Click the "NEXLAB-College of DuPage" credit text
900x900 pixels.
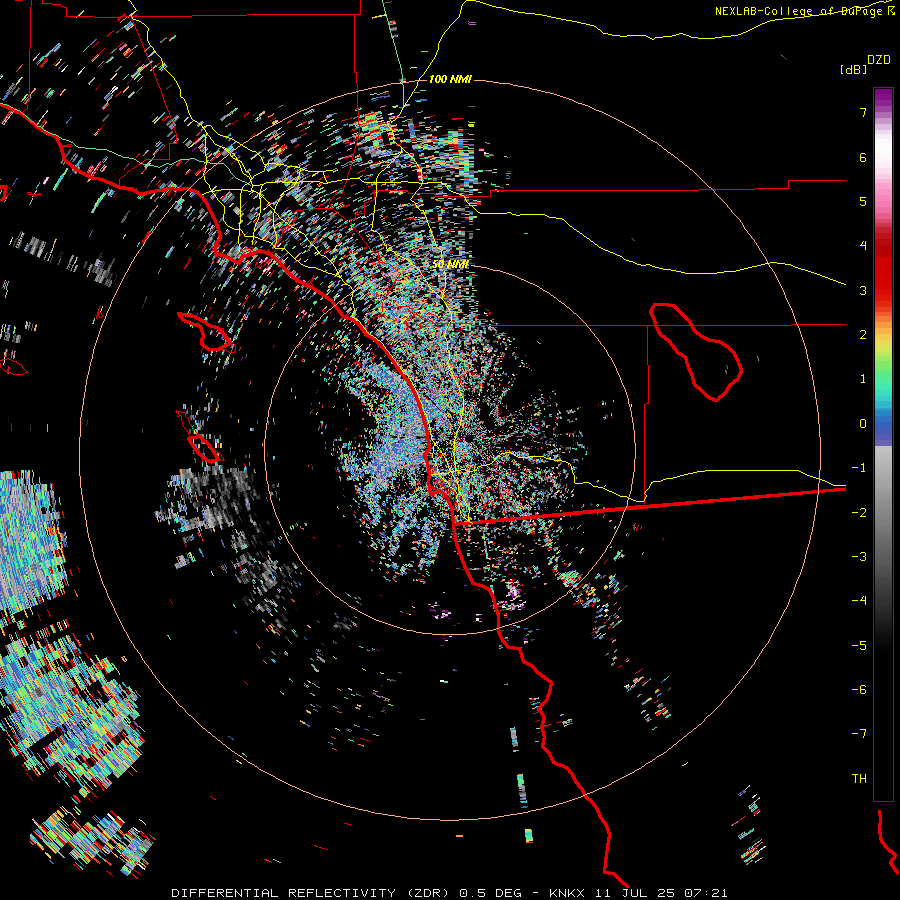[x=798, y=11]
